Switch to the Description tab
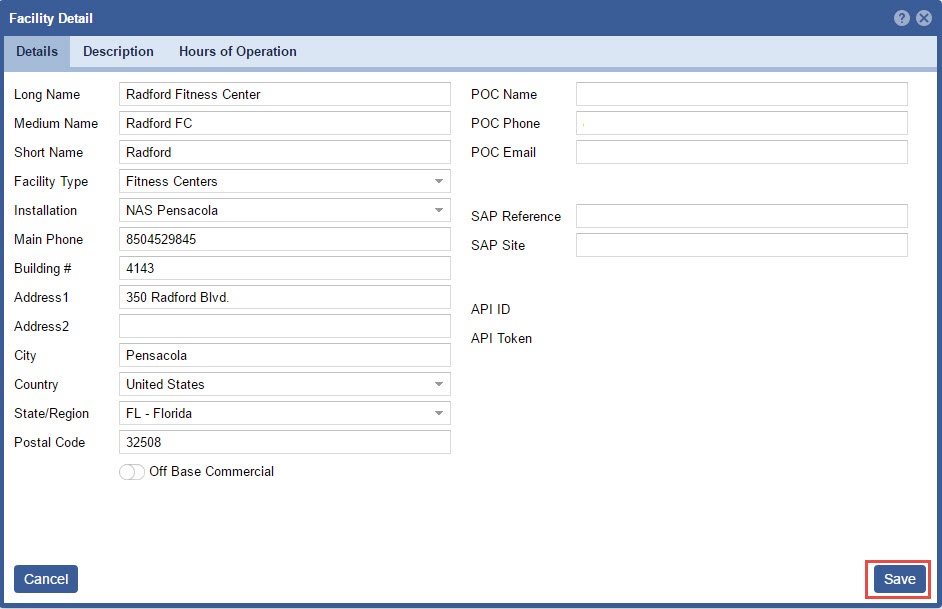Screen dimensions: 942x609 pyautogui.click(x=118, y=52)
